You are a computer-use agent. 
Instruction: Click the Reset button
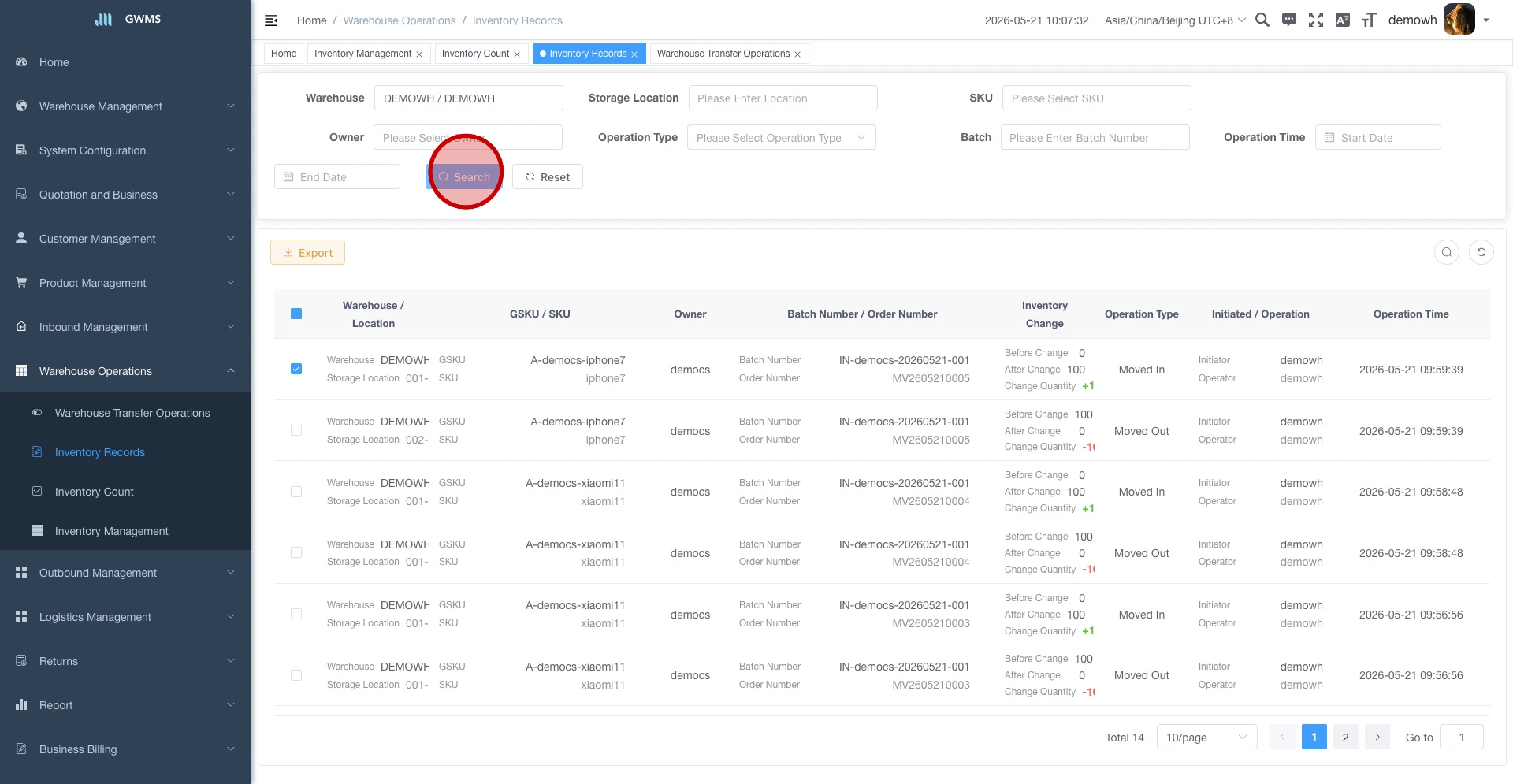(x=548, y=176)
